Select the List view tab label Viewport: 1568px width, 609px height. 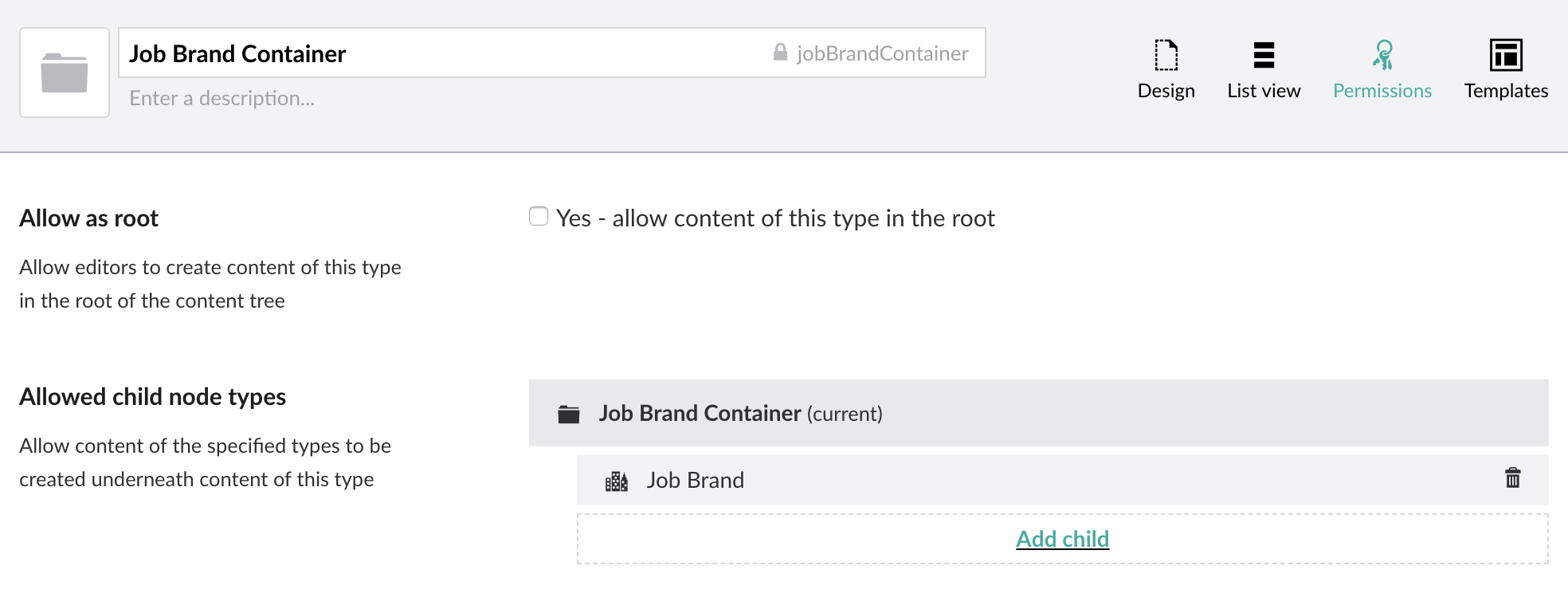point(1264,91)
